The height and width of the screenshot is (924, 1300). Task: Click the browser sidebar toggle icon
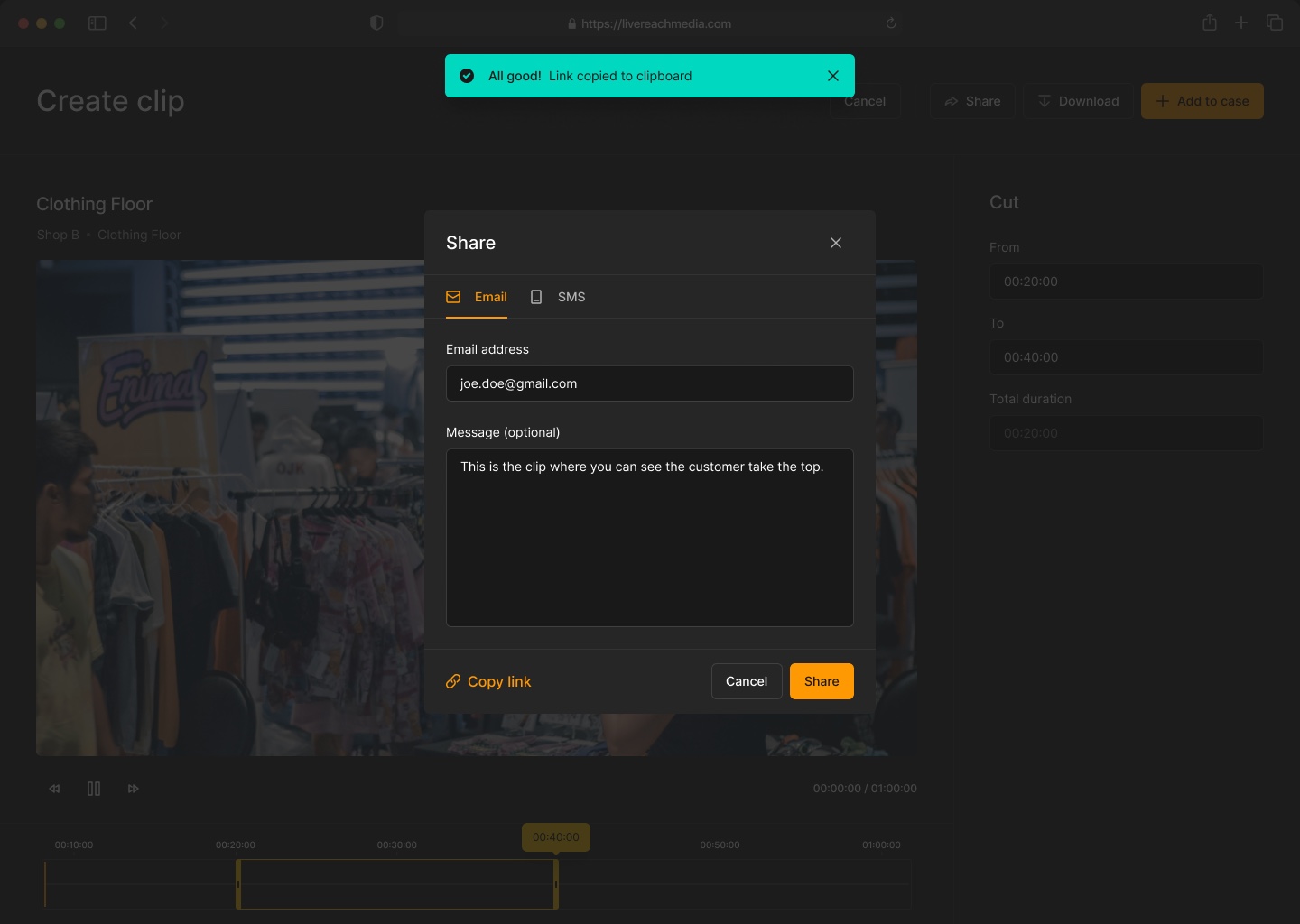[x=97, y=23]
